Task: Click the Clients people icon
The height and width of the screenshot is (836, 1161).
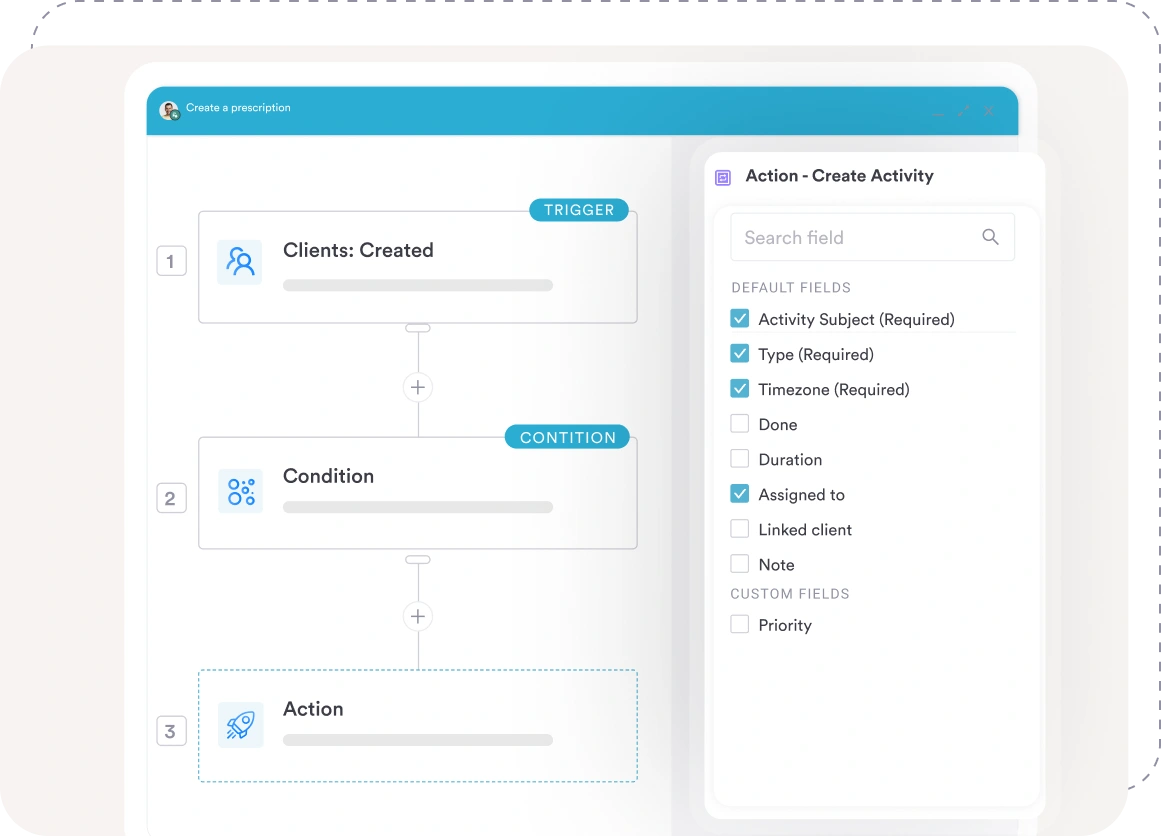Action: point(240,262)
